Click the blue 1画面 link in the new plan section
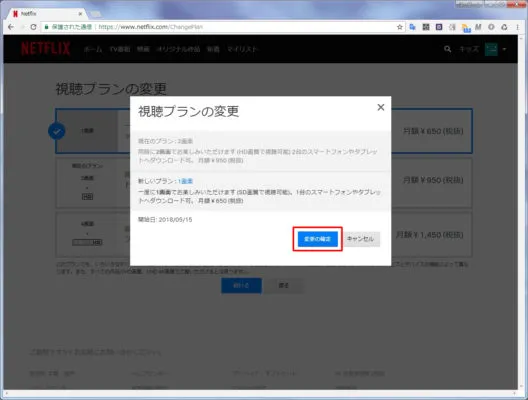The height and width of the screenshot is (400, 528). [x=186, y=181]
